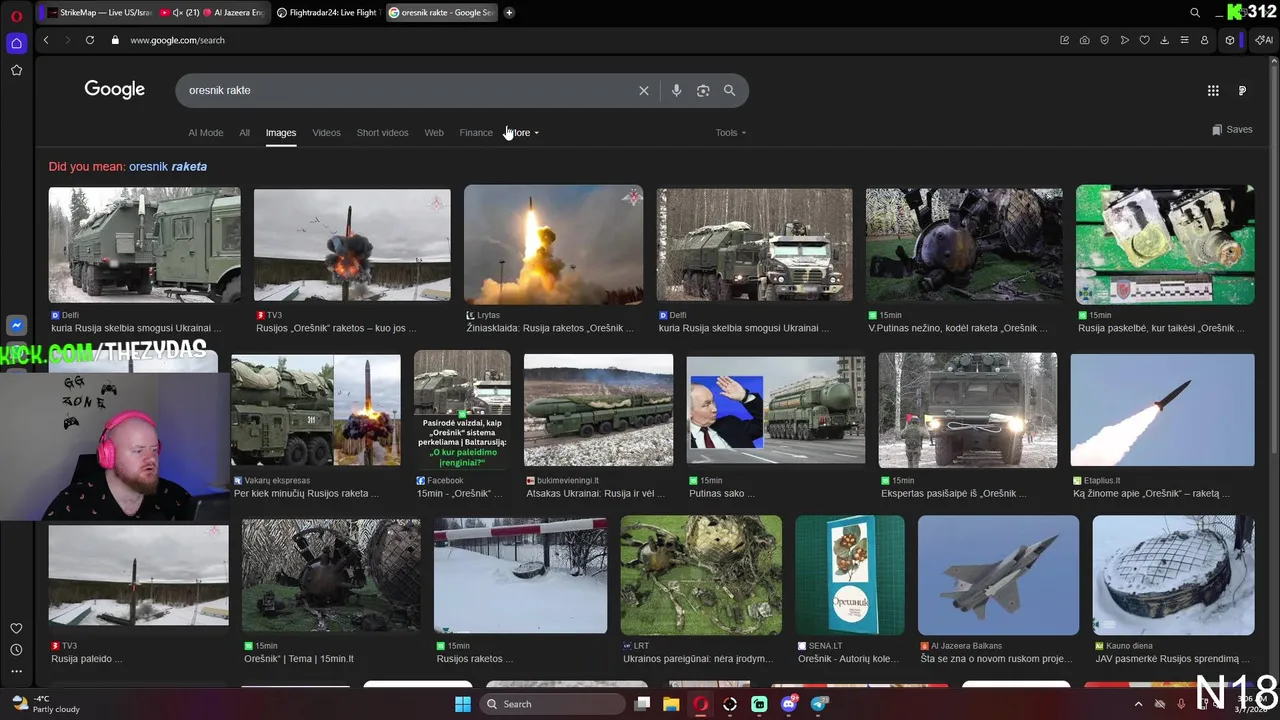
Task: Open downloads icon in the browser toolbar
Action: coord(1164,40)
